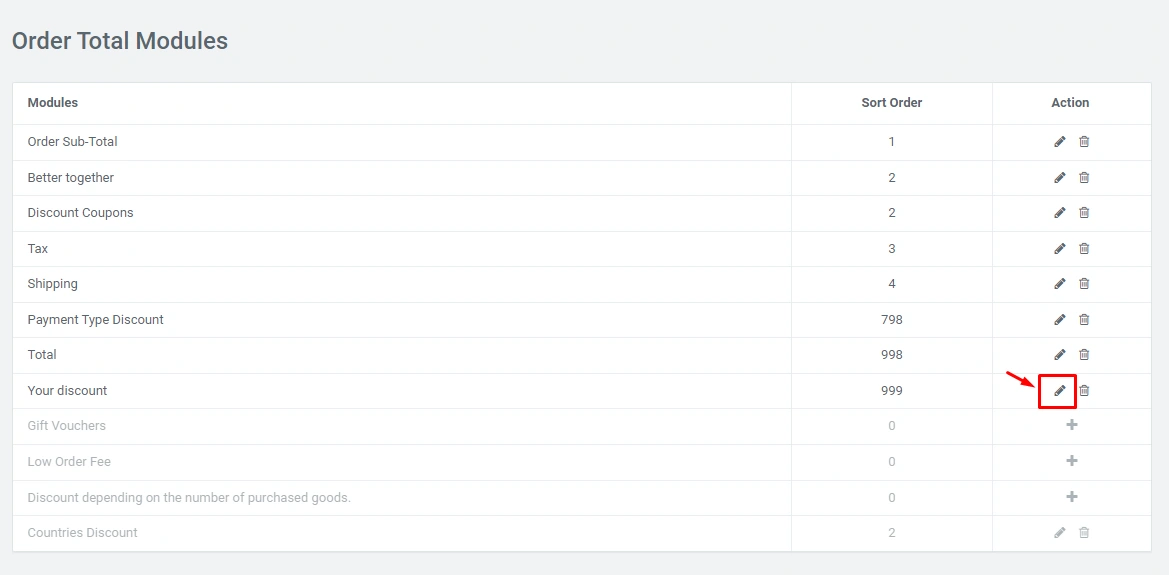Click the Sort Order column header
The image size is (1169, 575).
[891, 103]
